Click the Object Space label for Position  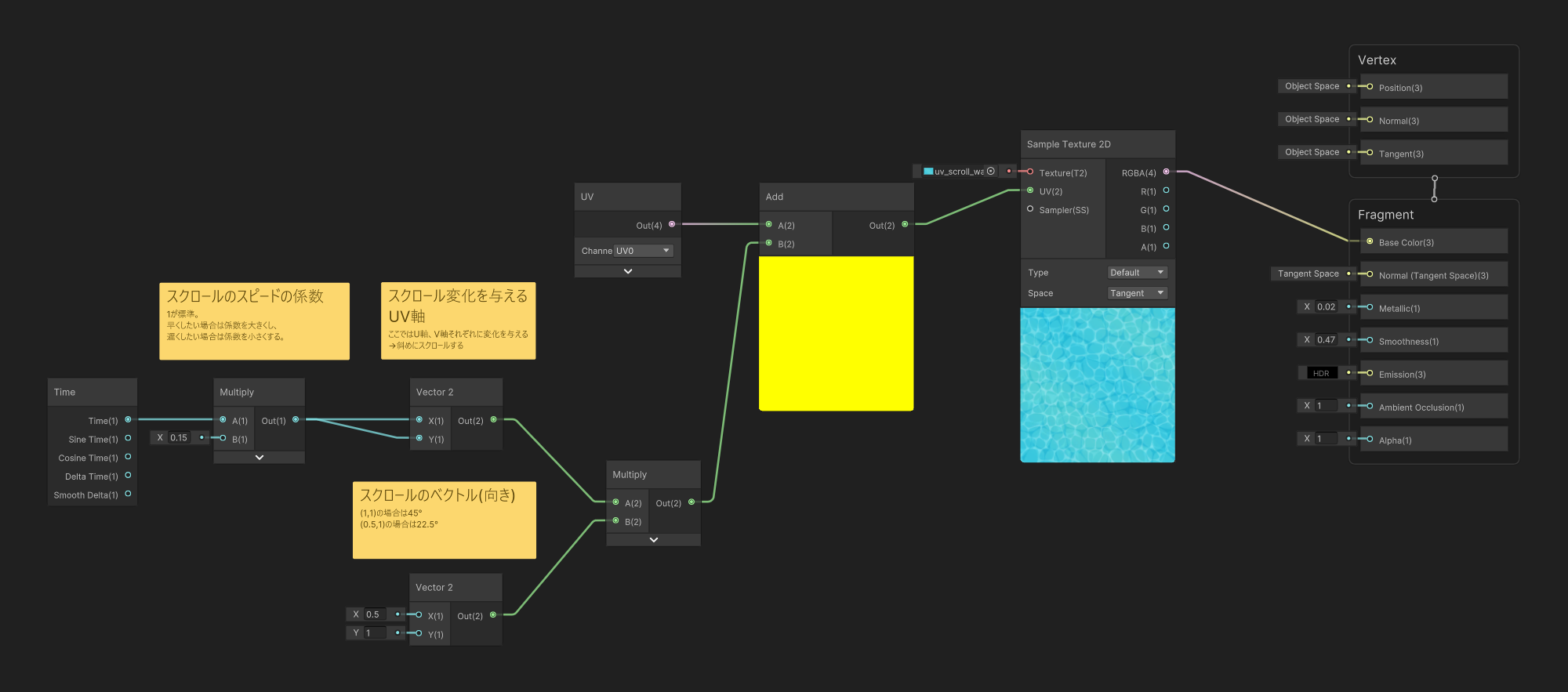pos(1312,86)
